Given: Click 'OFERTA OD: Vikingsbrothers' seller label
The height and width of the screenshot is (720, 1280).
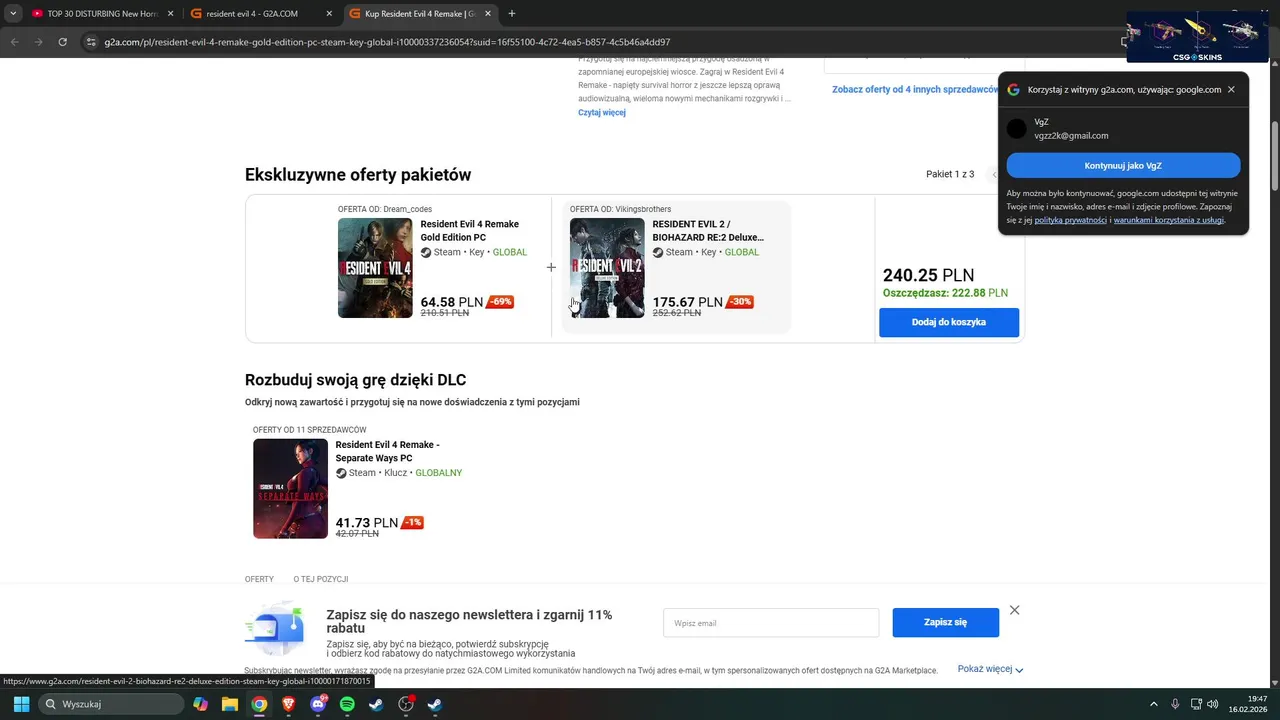Looking at the screenshot, I should click(x=620, y=209).
